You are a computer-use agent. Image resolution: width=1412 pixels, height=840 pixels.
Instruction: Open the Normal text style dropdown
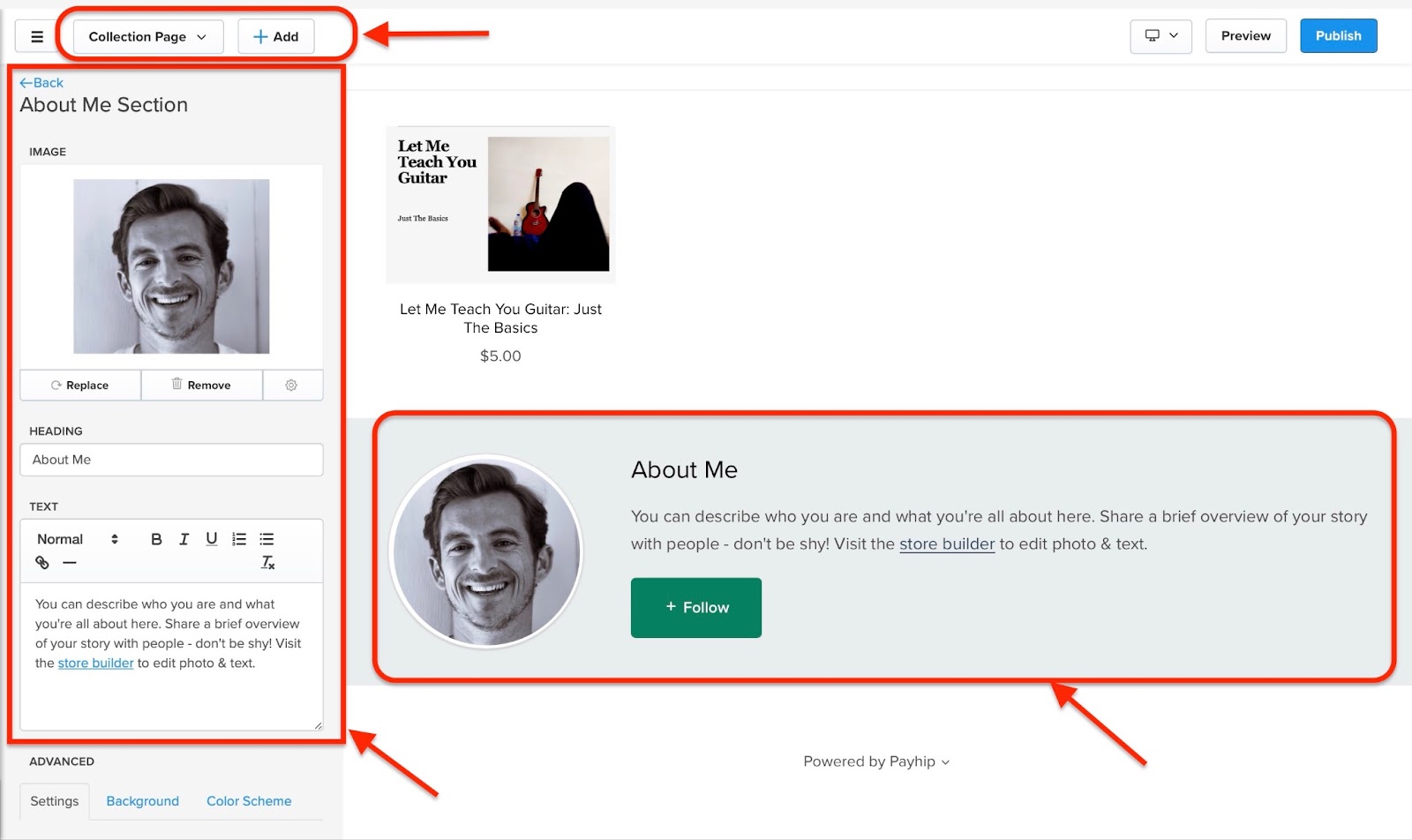click(x=78, y=539)
